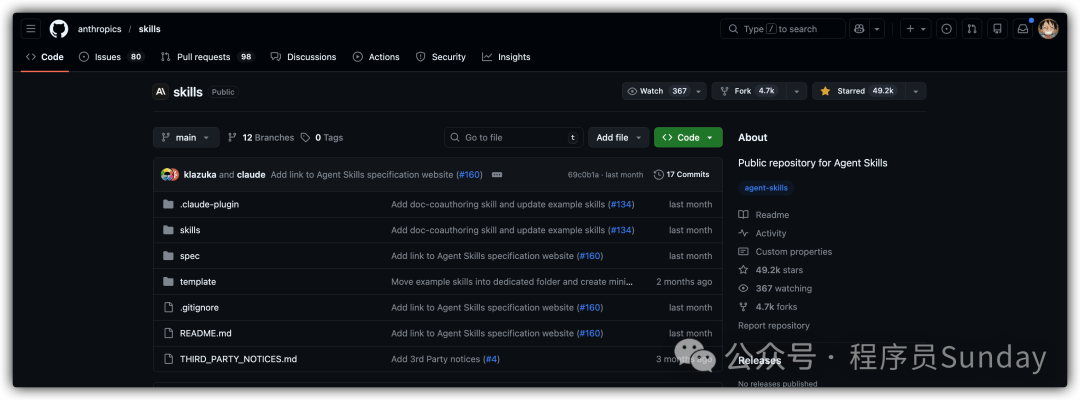Screen dimensions: 1080x400
Task: Click the three-dot commit message expander
Action: [497, 175]
